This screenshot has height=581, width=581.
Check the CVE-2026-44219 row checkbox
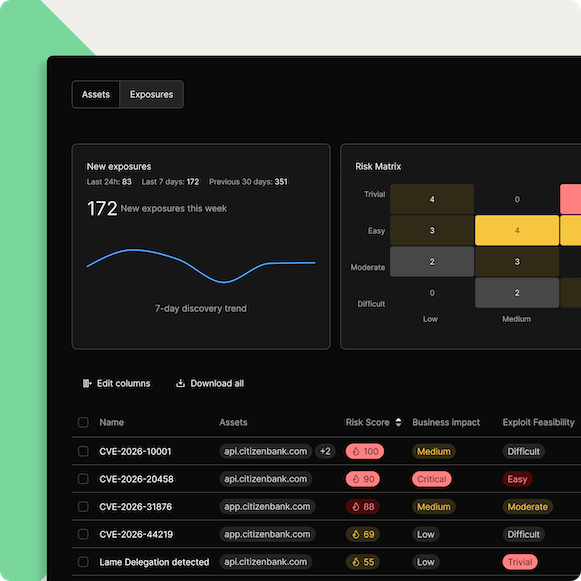point(83,534)
